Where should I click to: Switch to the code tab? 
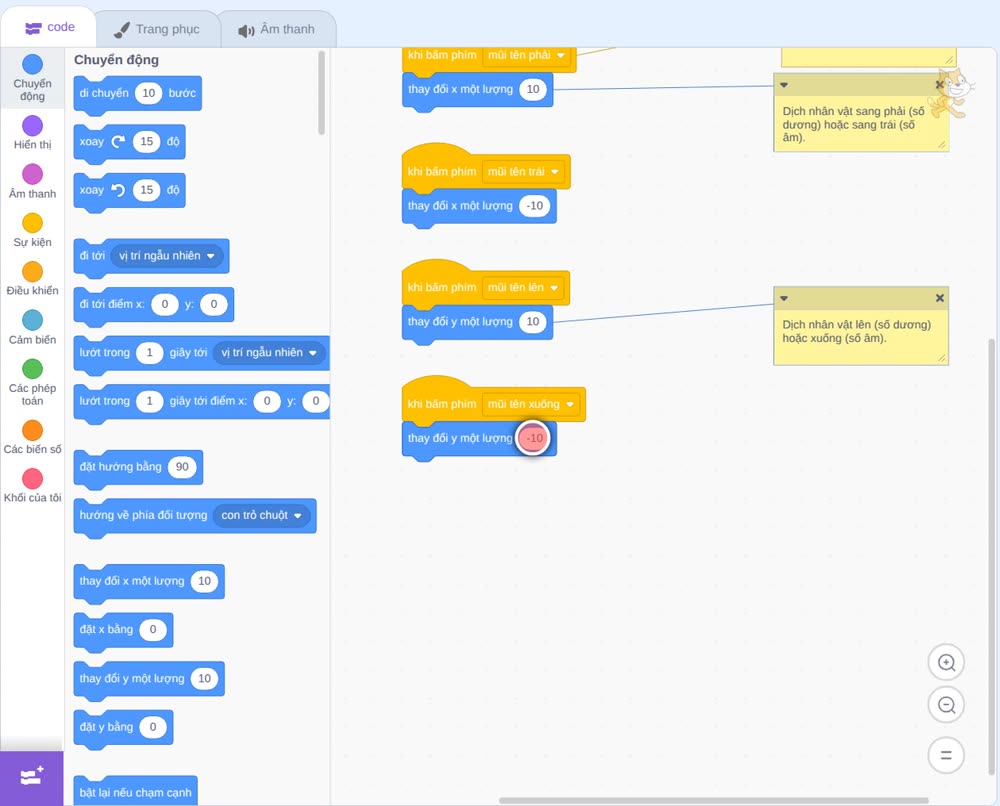point(49,27)
